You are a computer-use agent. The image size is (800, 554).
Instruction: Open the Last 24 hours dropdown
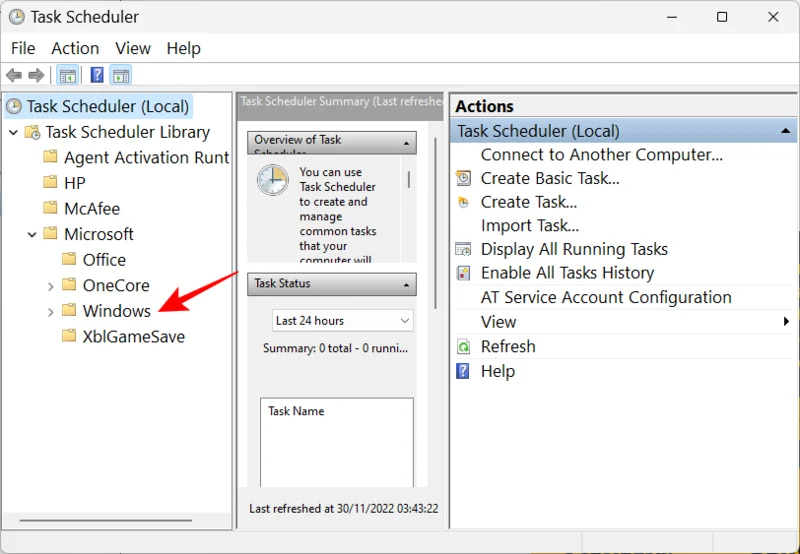(x=342, y=321)
